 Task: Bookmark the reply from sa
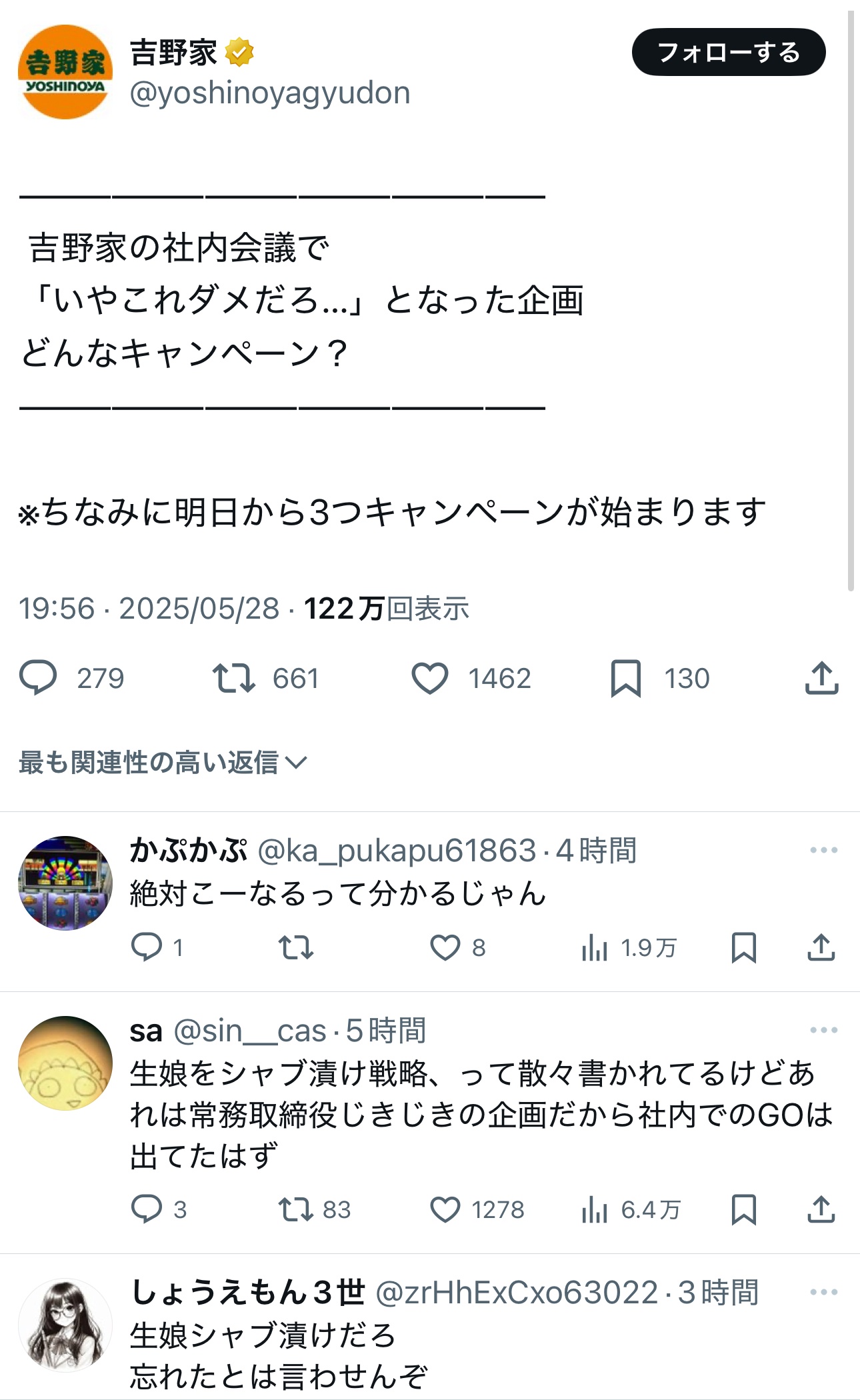743,1209
